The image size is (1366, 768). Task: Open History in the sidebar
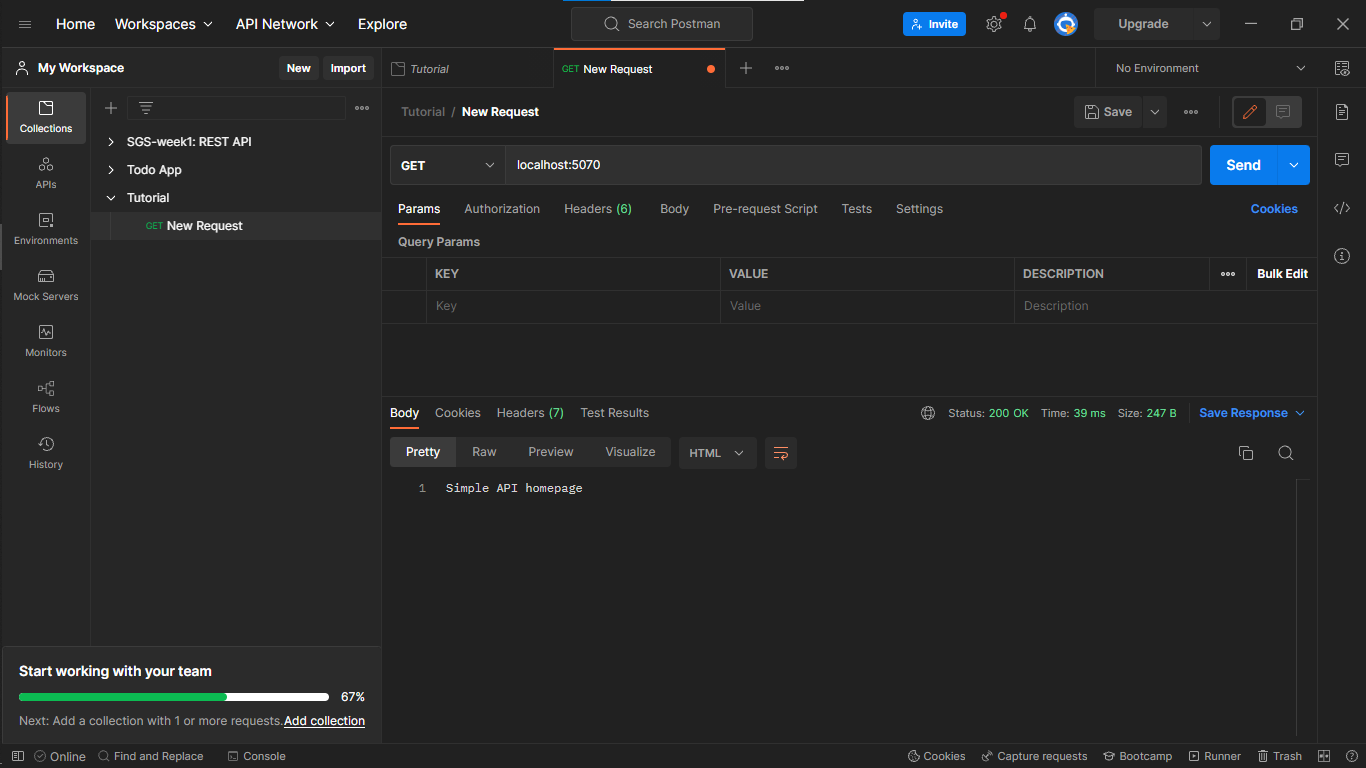(x=46, y=452)
